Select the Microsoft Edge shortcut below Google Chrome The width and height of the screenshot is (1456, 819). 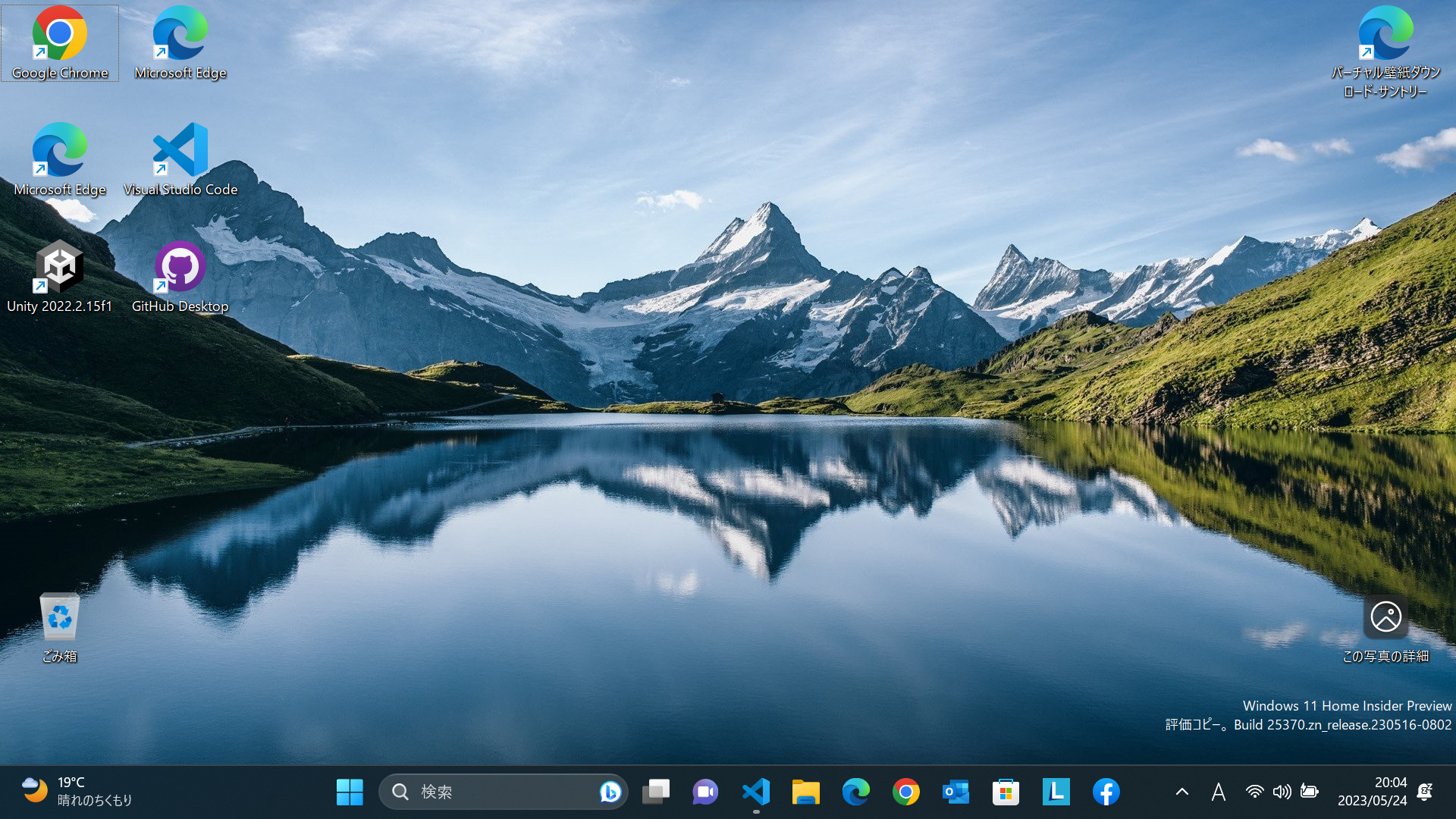point(59,160)
